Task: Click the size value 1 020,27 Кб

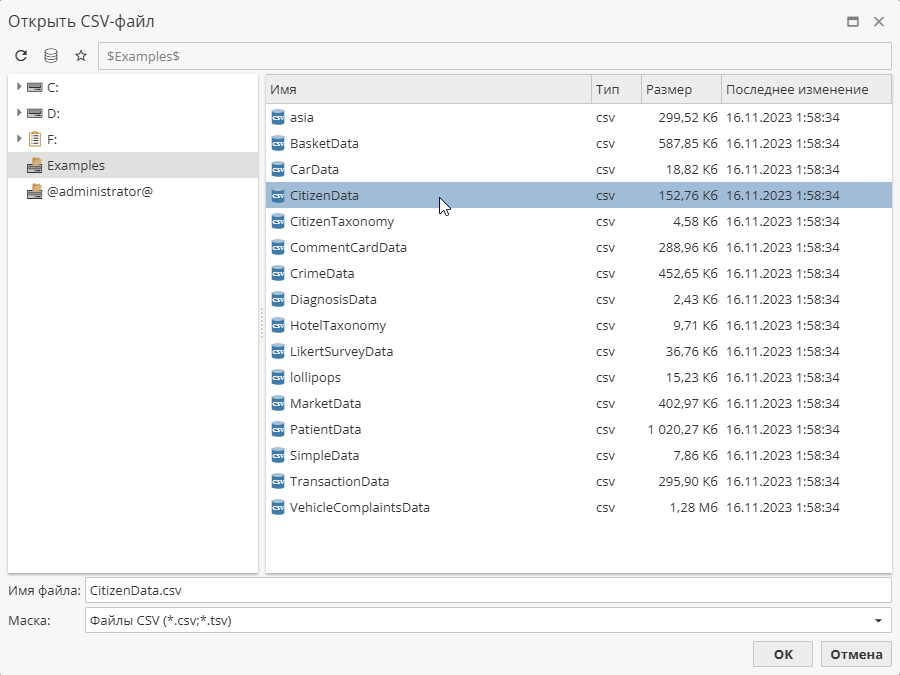Action: click(x=682, y=429)
